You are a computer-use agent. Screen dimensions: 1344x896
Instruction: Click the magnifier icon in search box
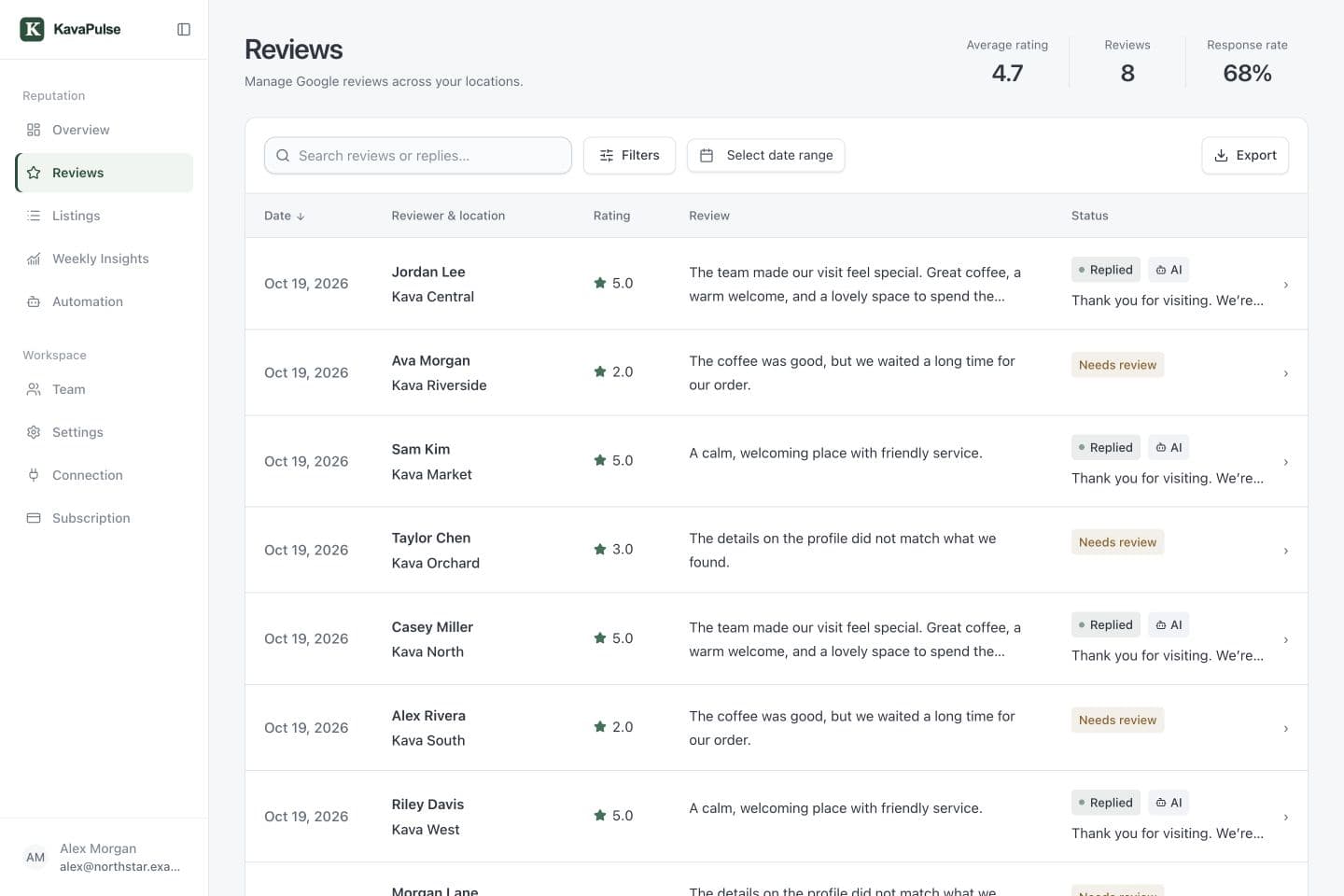tap(283, 156)
